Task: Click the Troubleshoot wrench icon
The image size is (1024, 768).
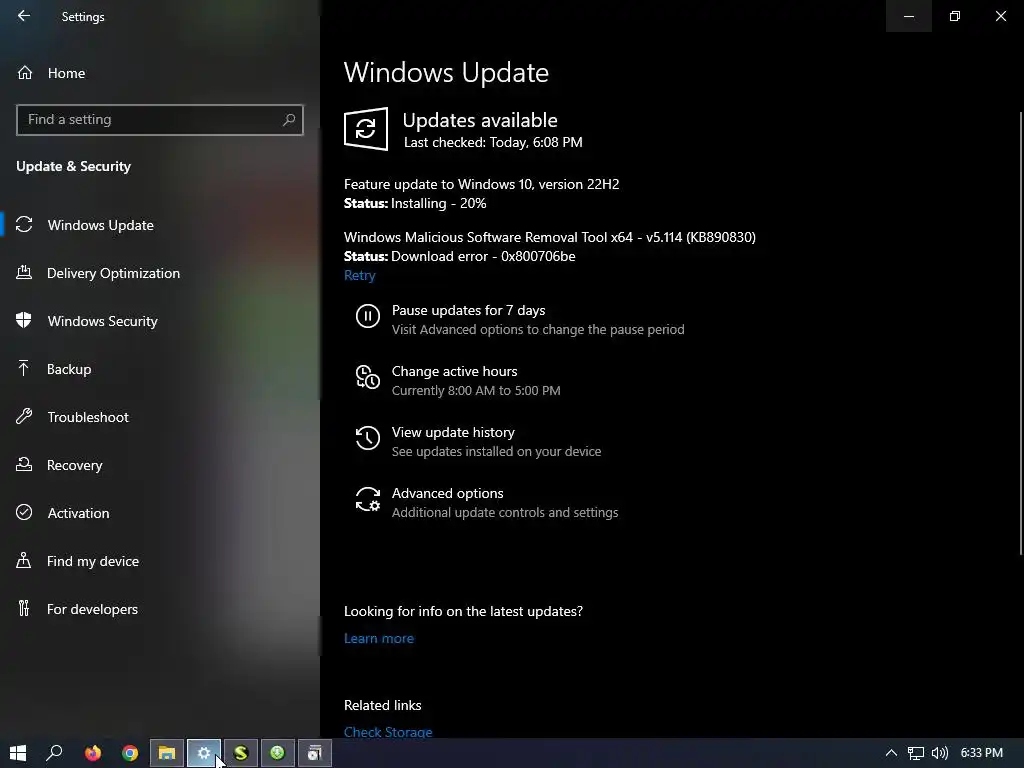Action: point(24,416)
